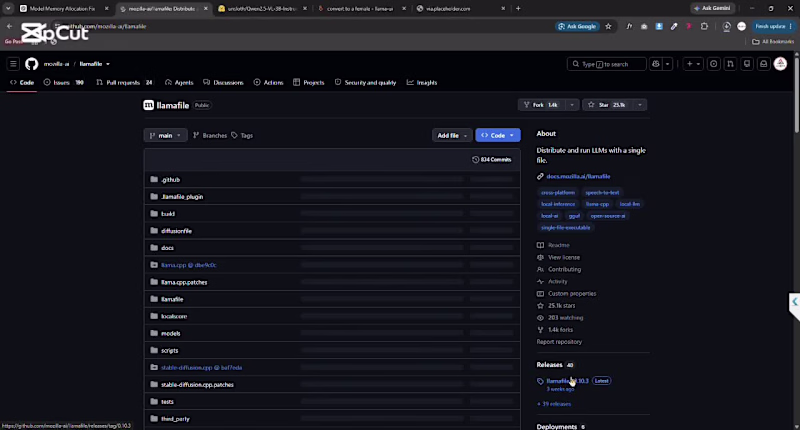Click the browser address bar URL
800x430 pixels.
[106, 27]
